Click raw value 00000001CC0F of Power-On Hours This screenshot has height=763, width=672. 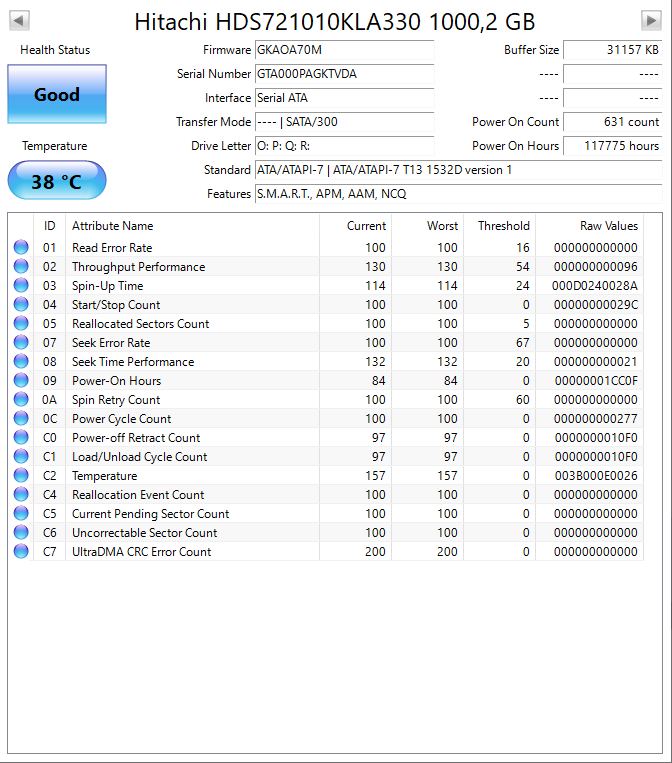pos(596,381)
